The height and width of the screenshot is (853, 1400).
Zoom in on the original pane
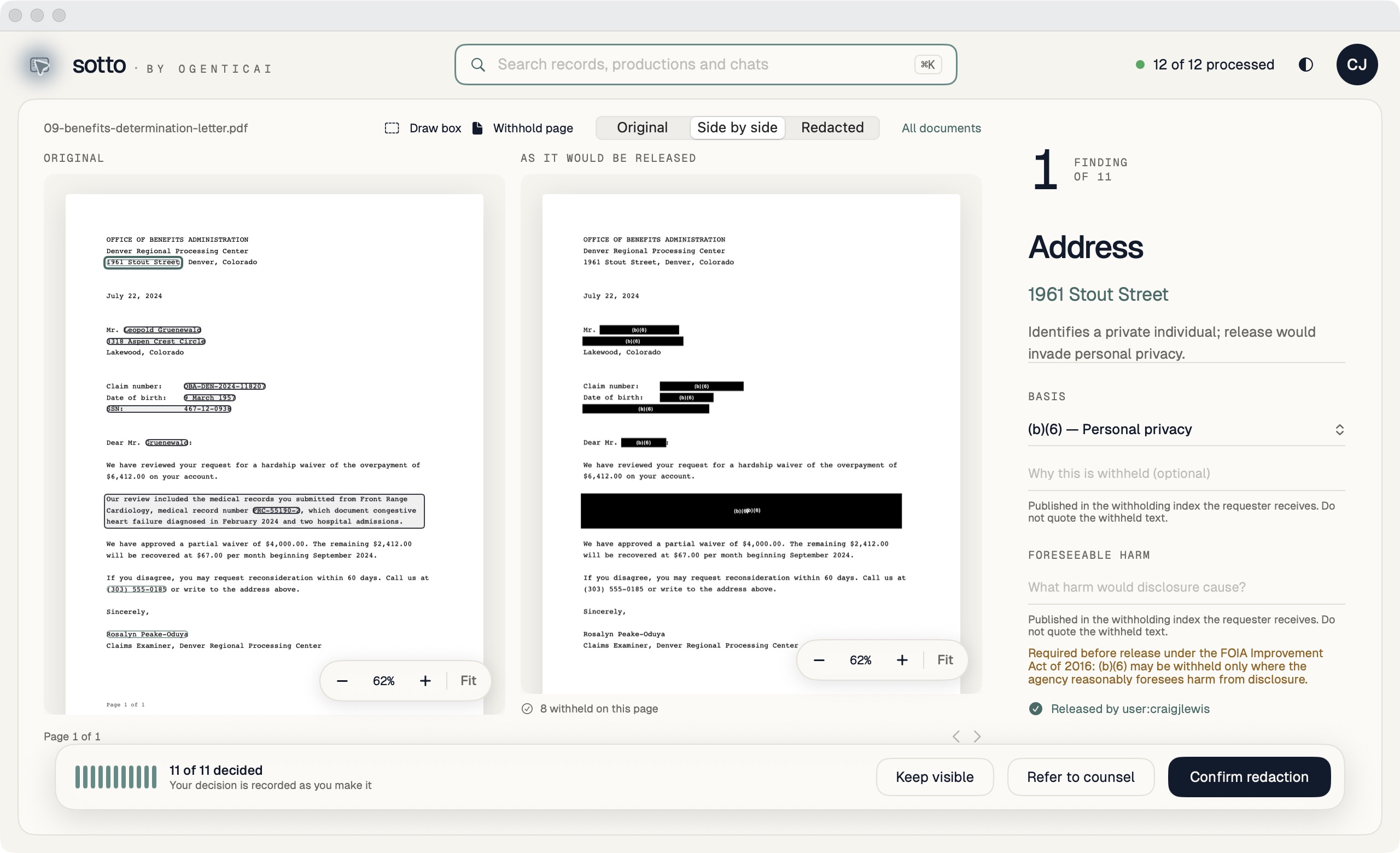click(x=425, y=681)
